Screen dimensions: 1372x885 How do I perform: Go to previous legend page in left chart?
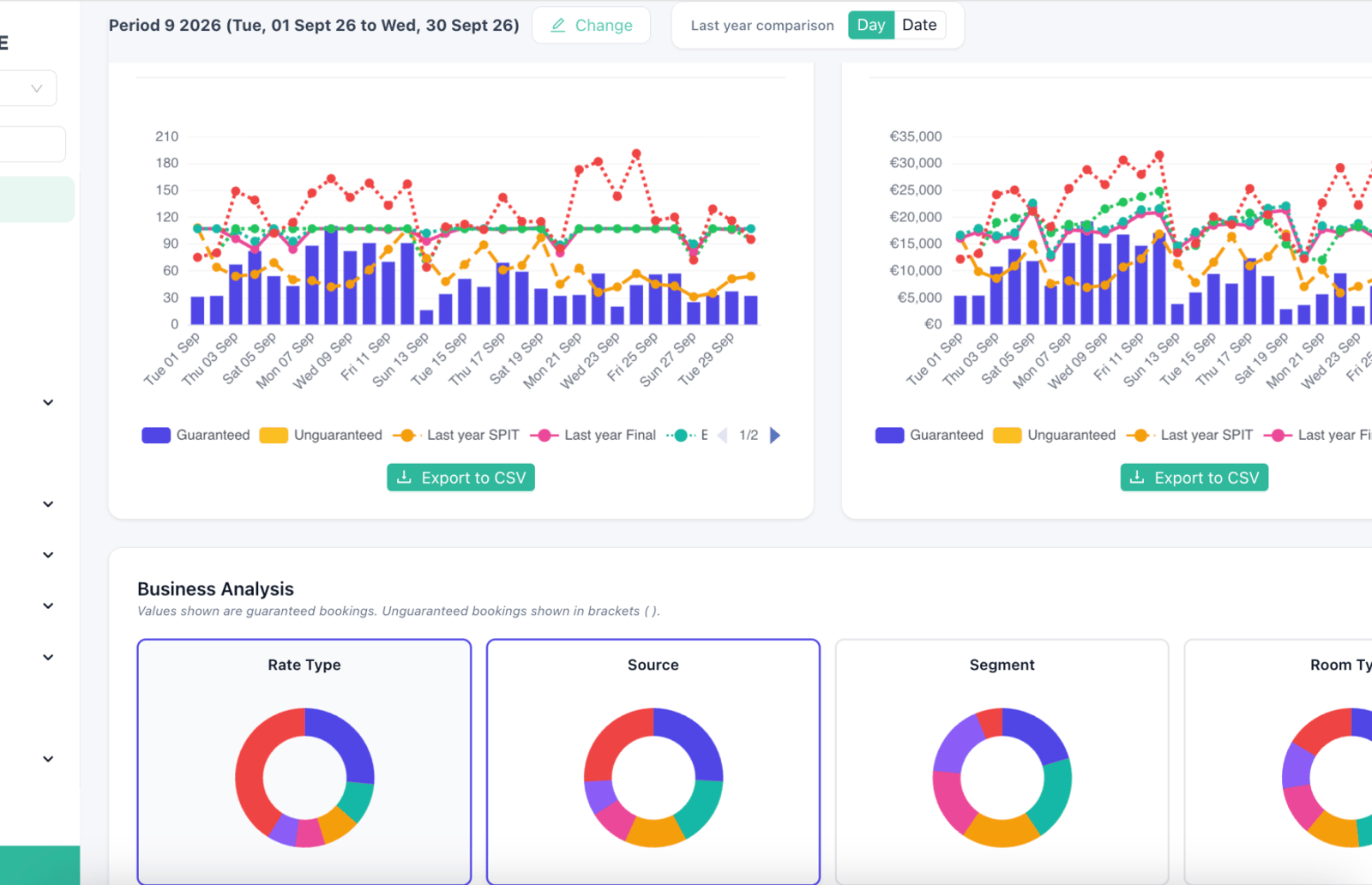(x=722, y=436)
